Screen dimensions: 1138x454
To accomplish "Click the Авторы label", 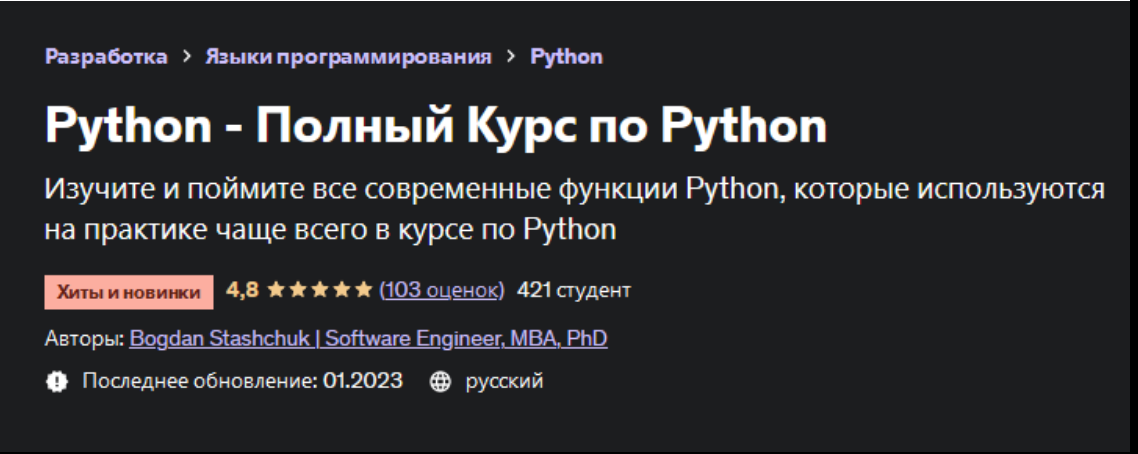I will coord(84,339).
